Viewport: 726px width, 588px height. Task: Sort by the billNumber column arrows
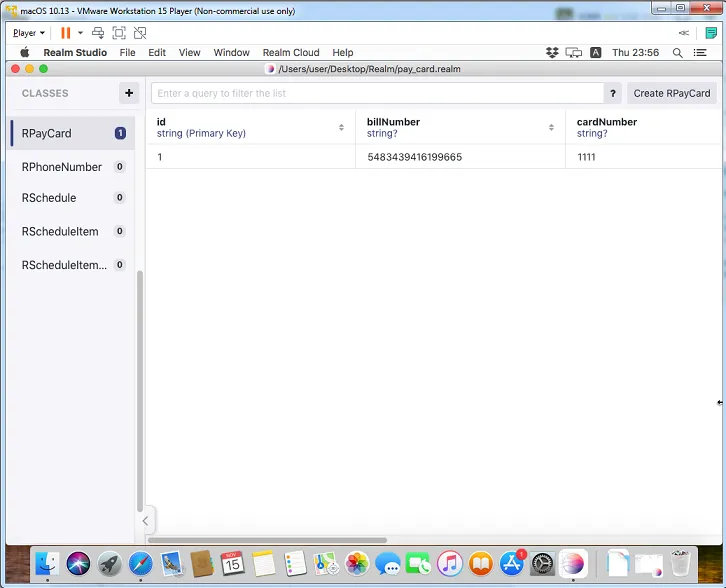[551, 127]
